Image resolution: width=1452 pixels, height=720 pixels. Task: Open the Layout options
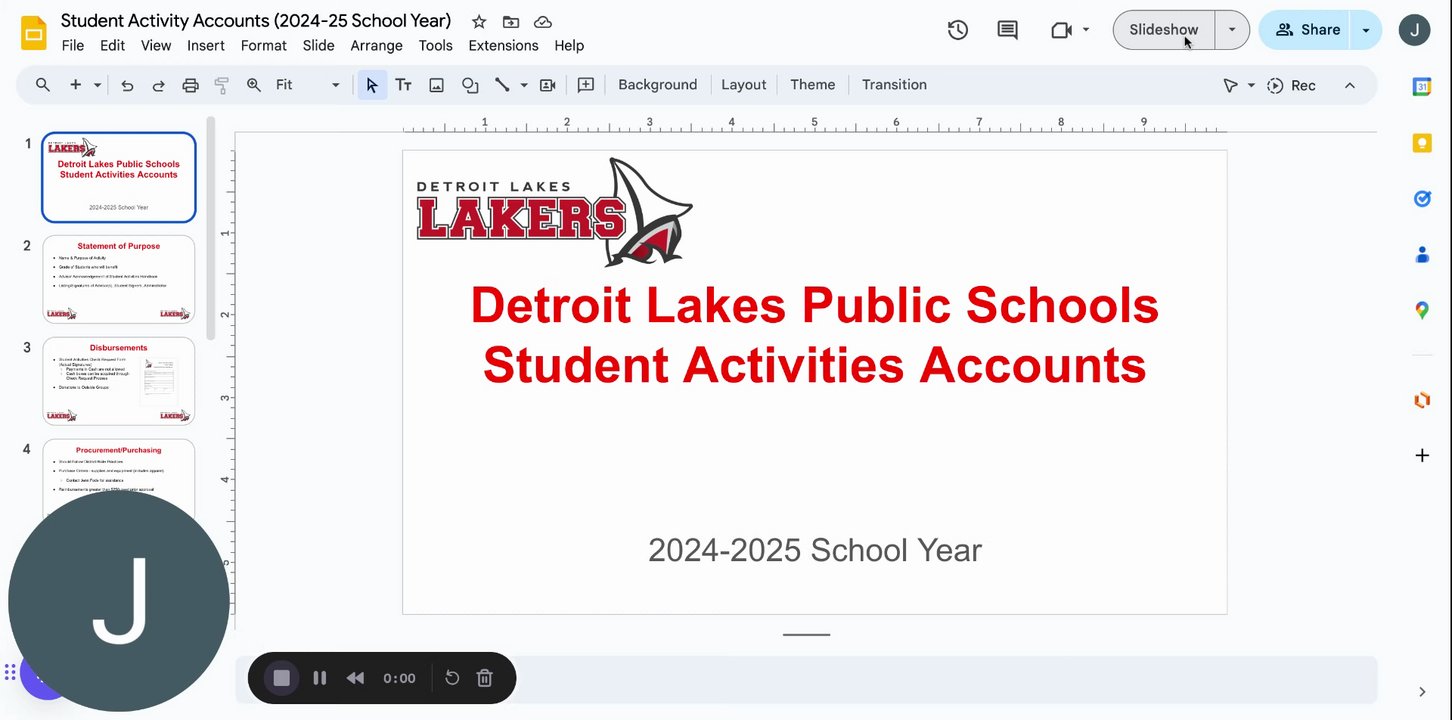click(x=744, y=85)
